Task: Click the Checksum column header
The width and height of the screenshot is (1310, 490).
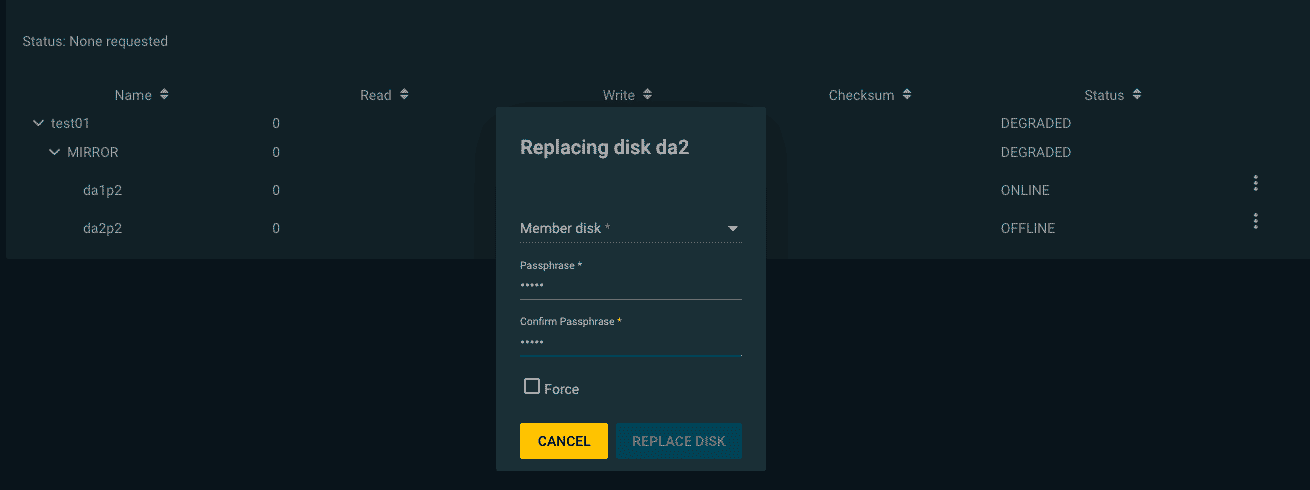Action: (x=861, y=95)
